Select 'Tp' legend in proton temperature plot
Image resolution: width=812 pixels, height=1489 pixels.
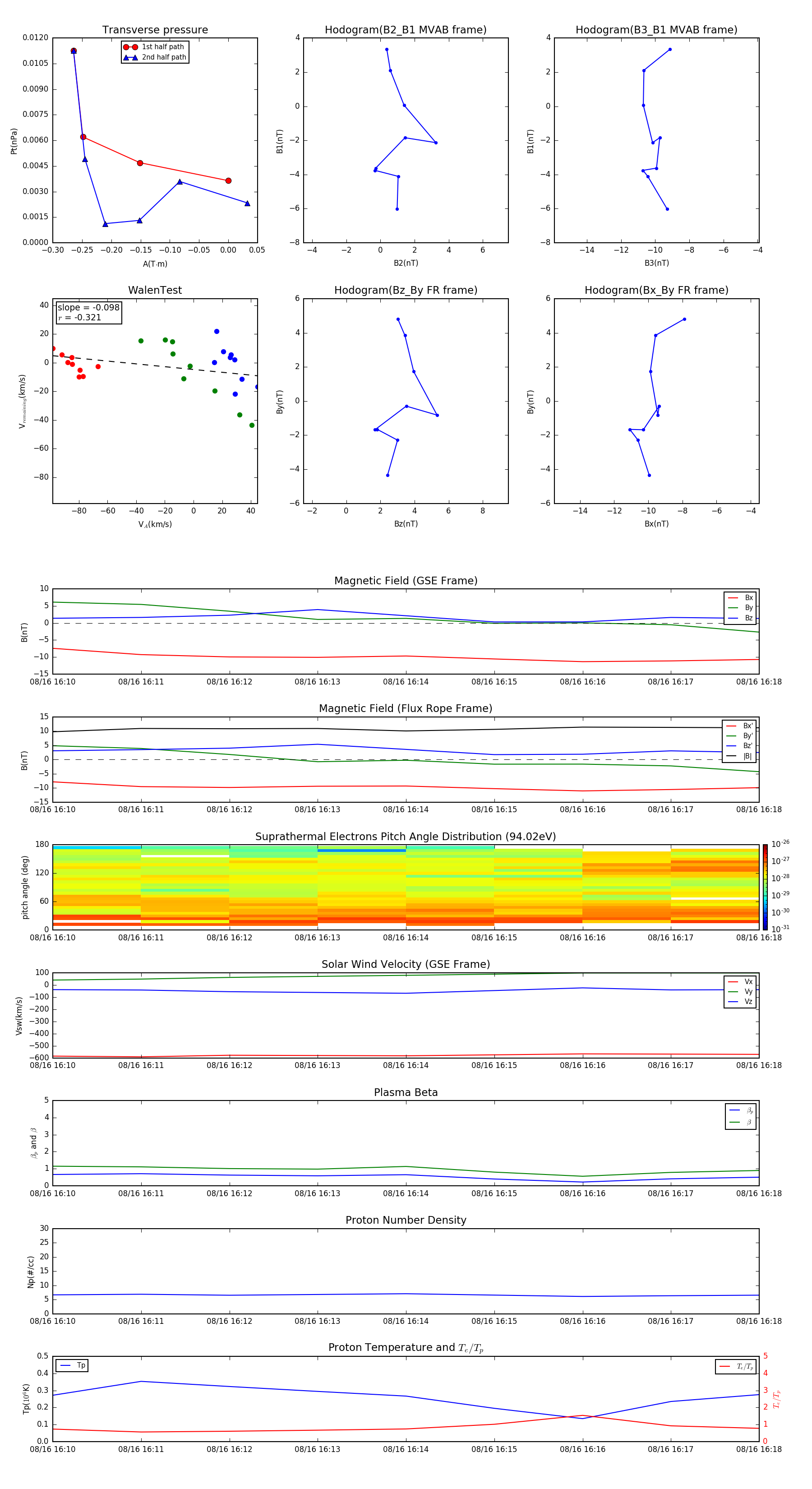click(x=72, y=1366)
